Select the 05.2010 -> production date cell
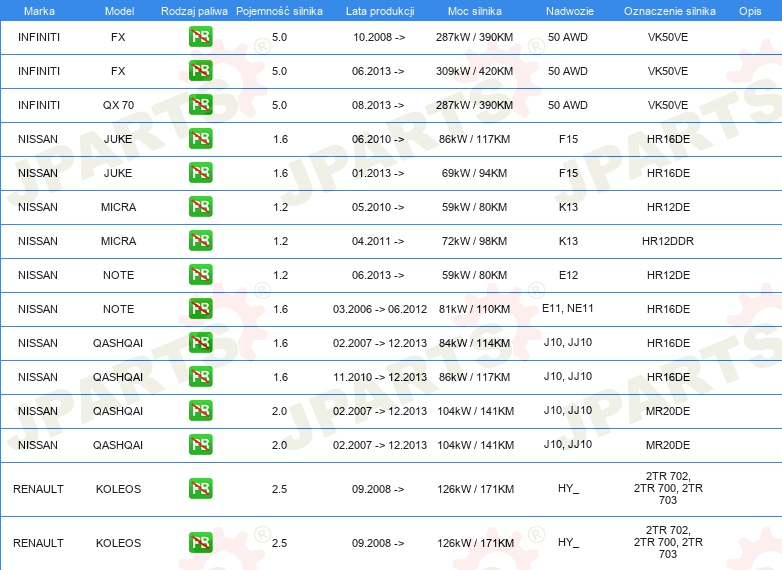The image size is (782, 570). (378, 207)
